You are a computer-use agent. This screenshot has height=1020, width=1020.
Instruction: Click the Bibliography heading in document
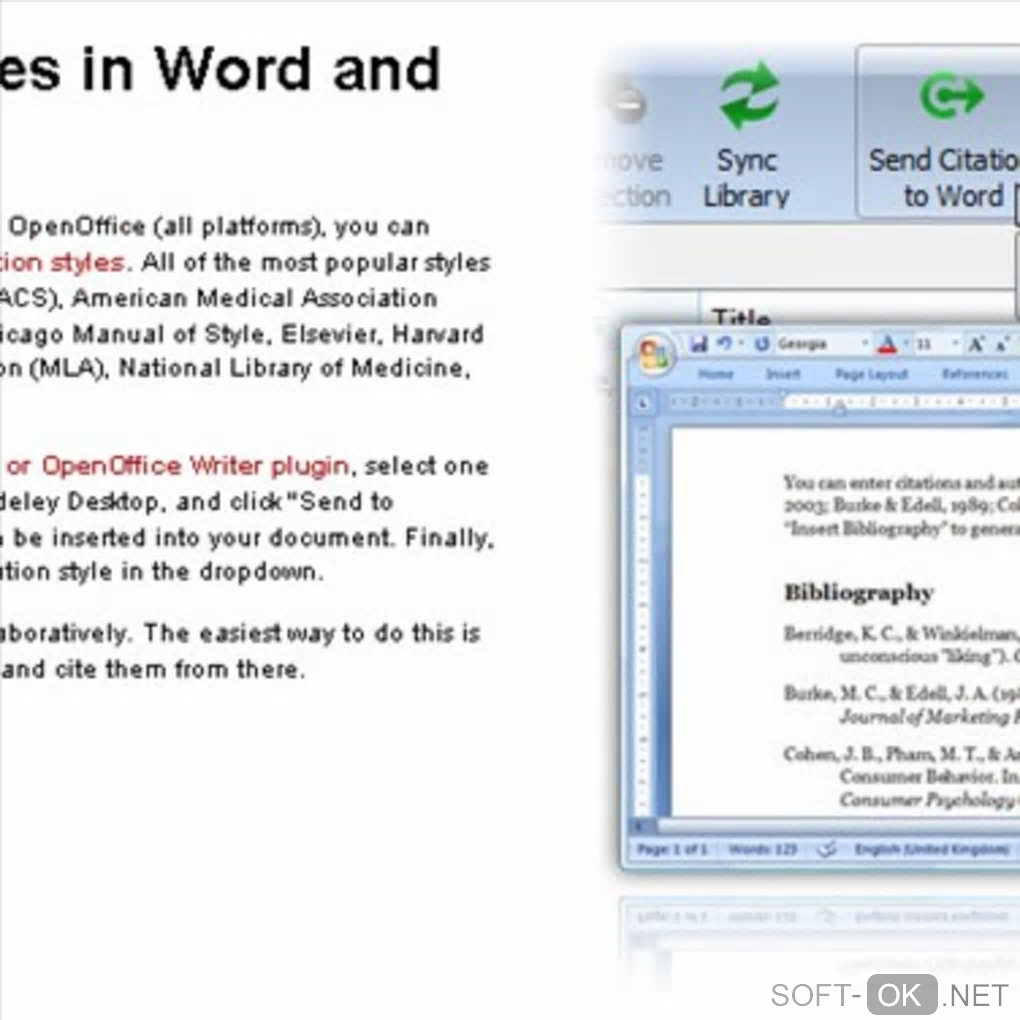click(x=859, y=593)
